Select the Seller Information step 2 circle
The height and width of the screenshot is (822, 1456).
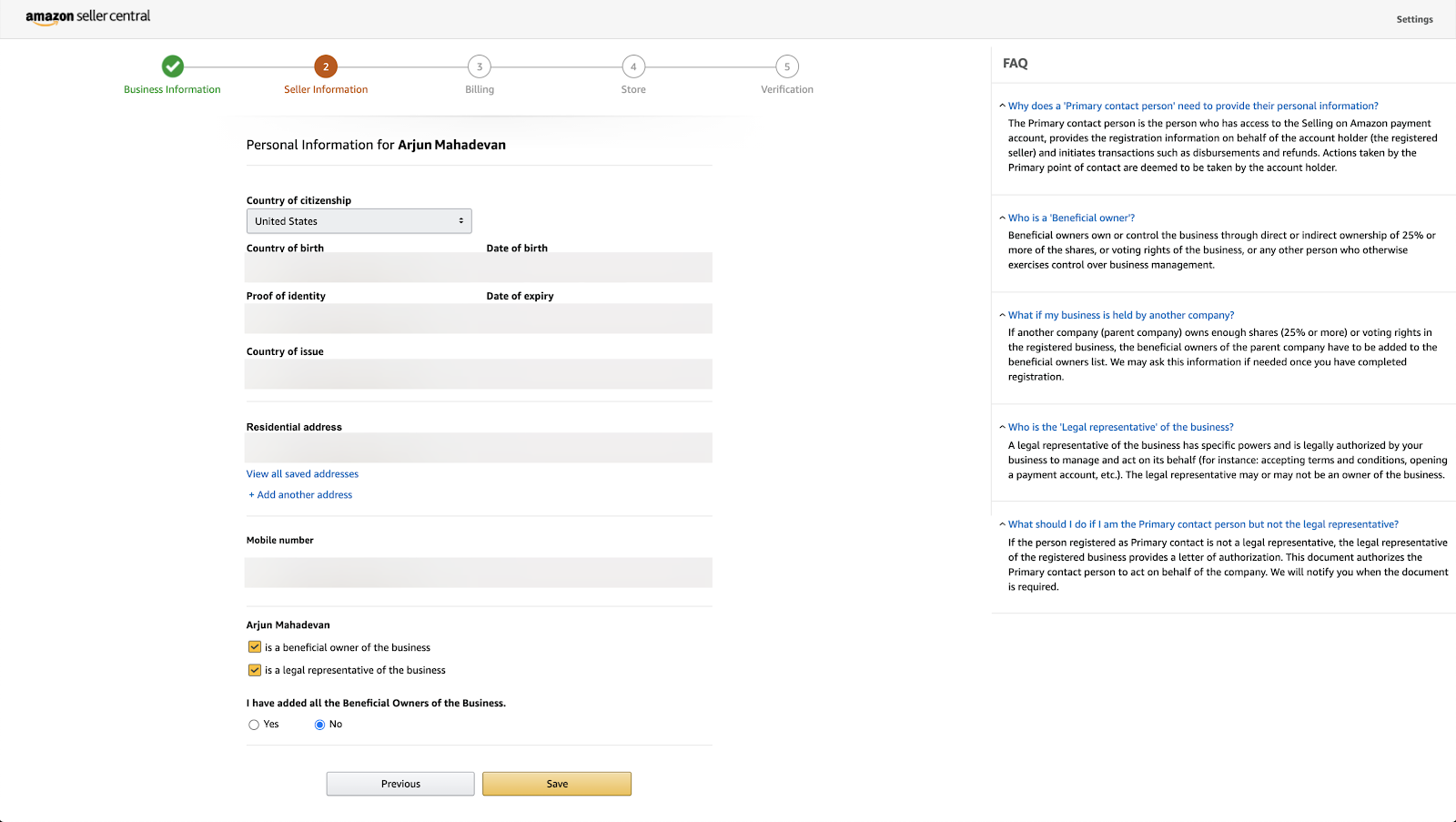[326, 66]
